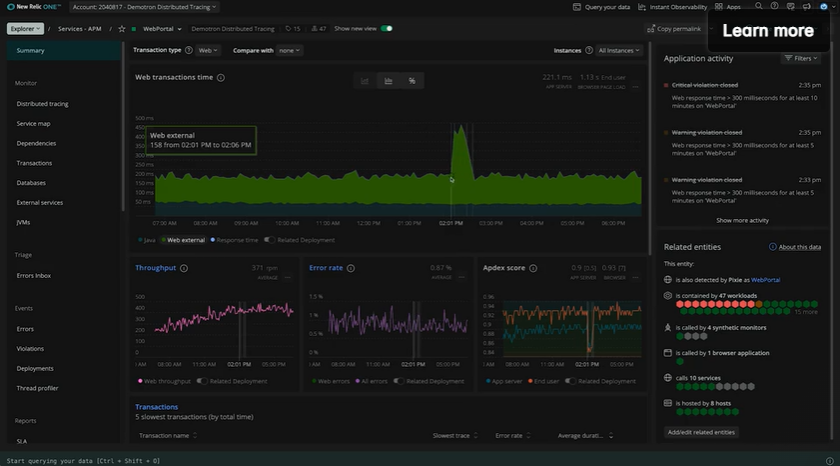Image resolution: width=840 pixels, height=466 pixels.
Task: Open Service map from the sidebar
Action: (x=34, y=124)
